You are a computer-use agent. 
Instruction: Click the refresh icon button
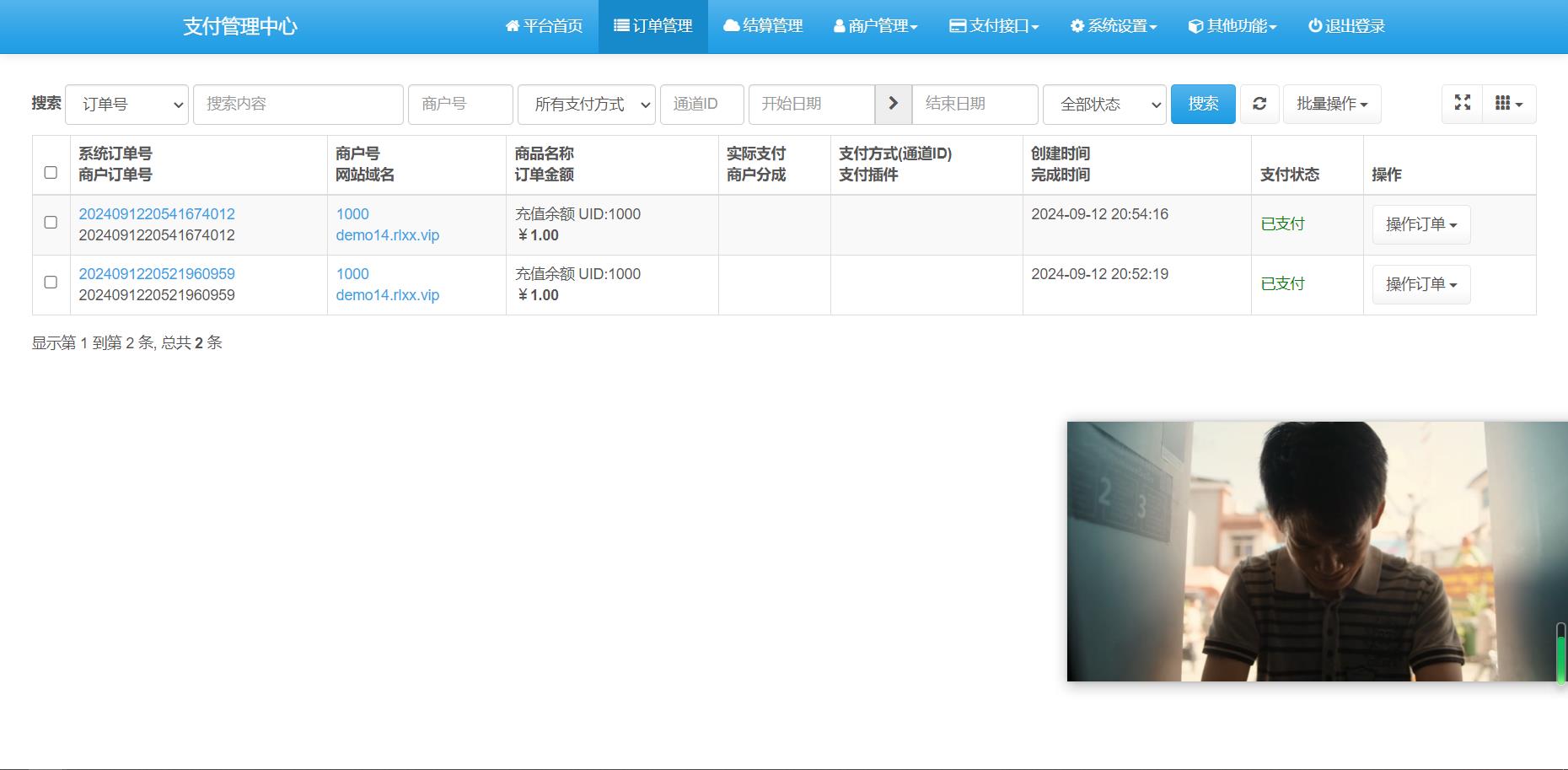1259,104
